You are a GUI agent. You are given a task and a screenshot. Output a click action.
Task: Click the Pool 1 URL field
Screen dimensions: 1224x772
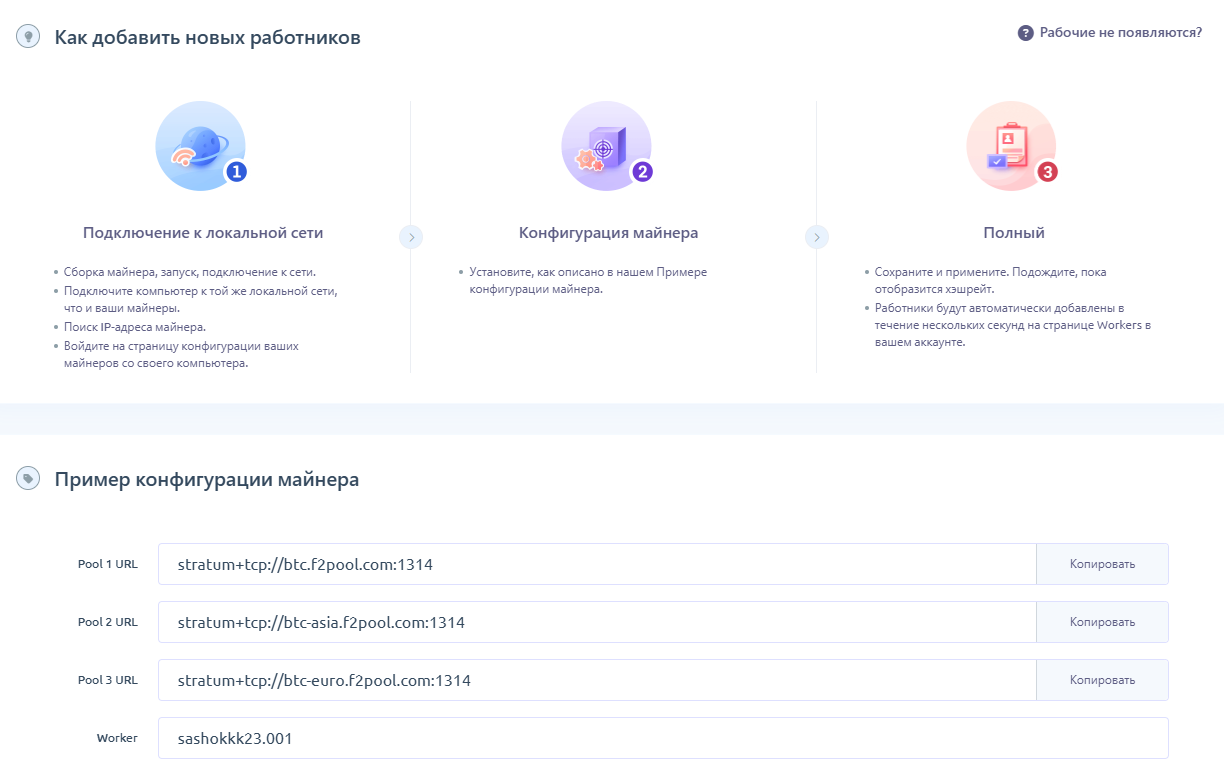coord(596,564)
